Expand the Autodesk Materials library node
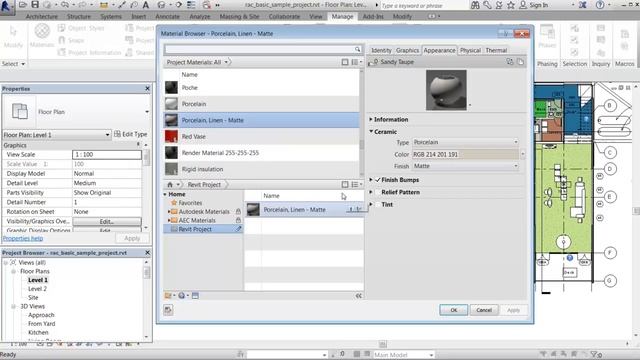 point(169,211)
